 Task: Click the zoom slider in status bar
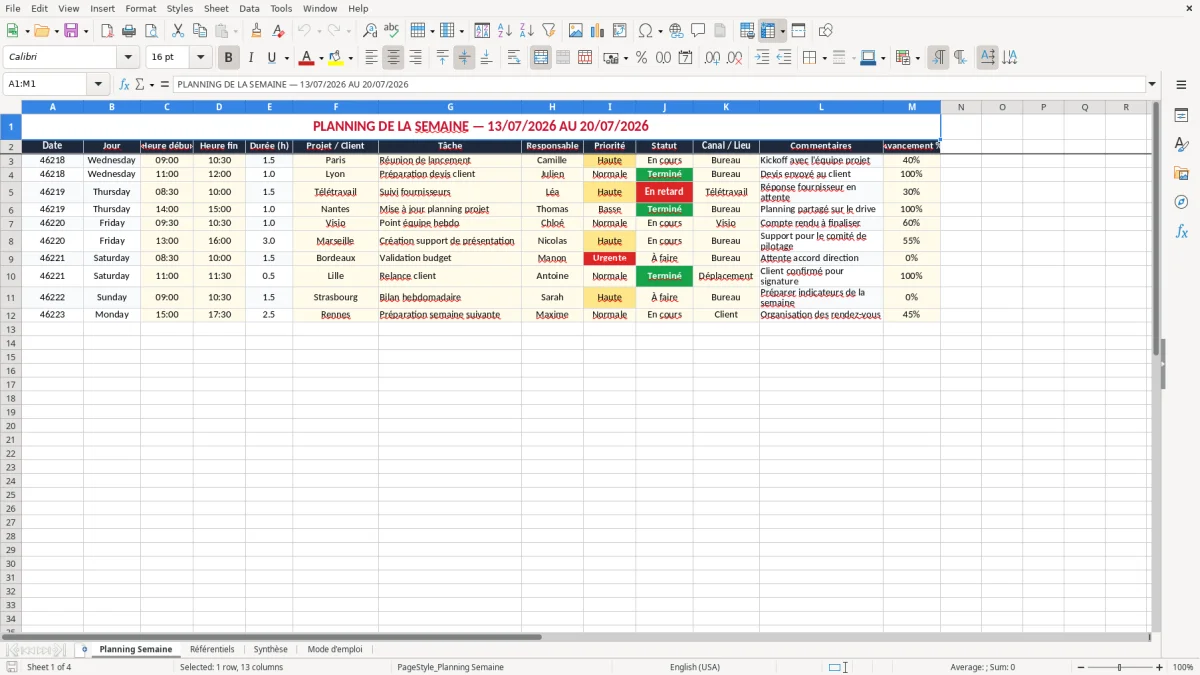(1120, 667)
